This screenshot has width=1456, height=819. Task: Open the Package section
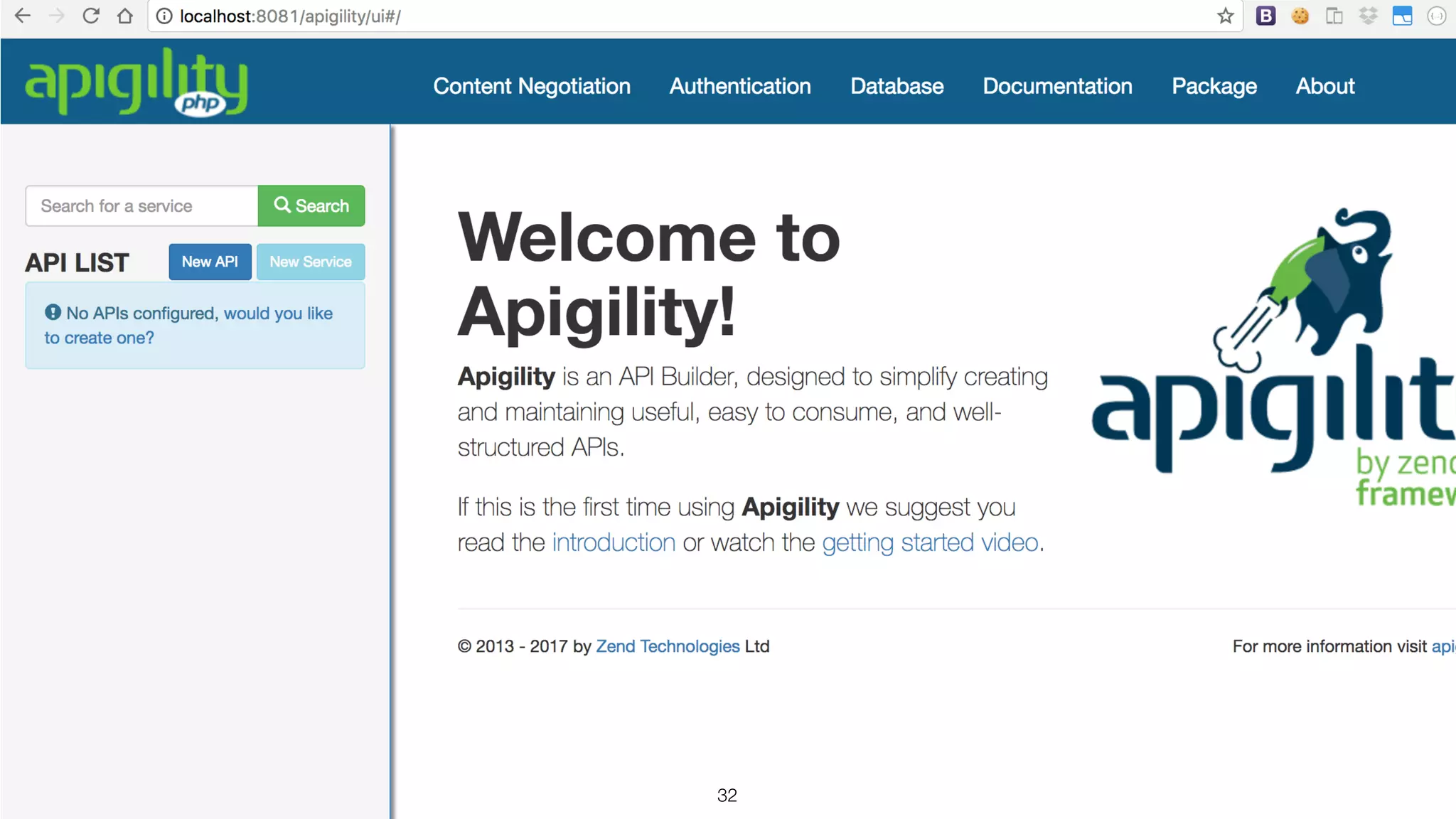coord(1214,86)
